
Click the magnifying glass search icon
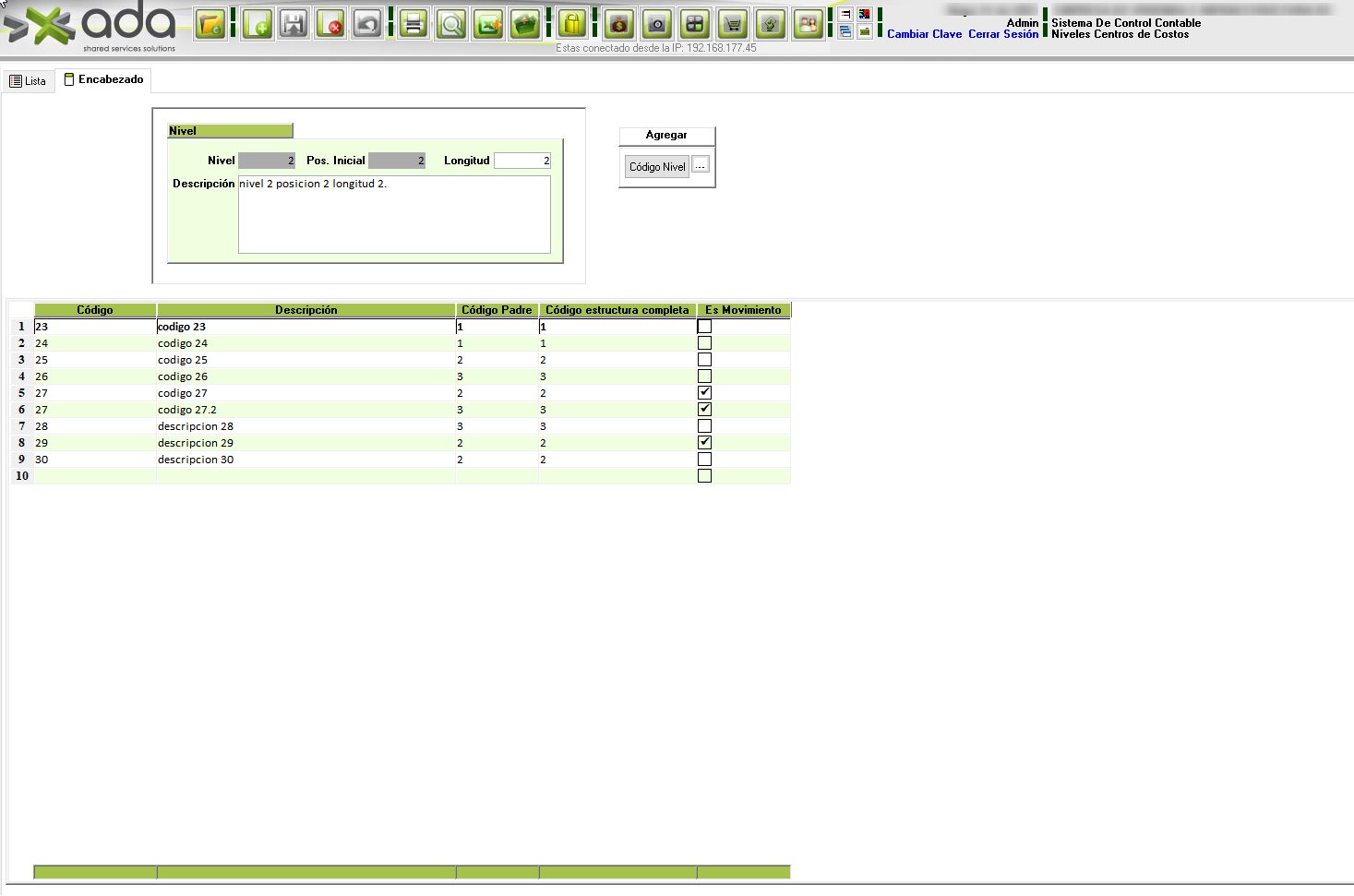[451, 24]
